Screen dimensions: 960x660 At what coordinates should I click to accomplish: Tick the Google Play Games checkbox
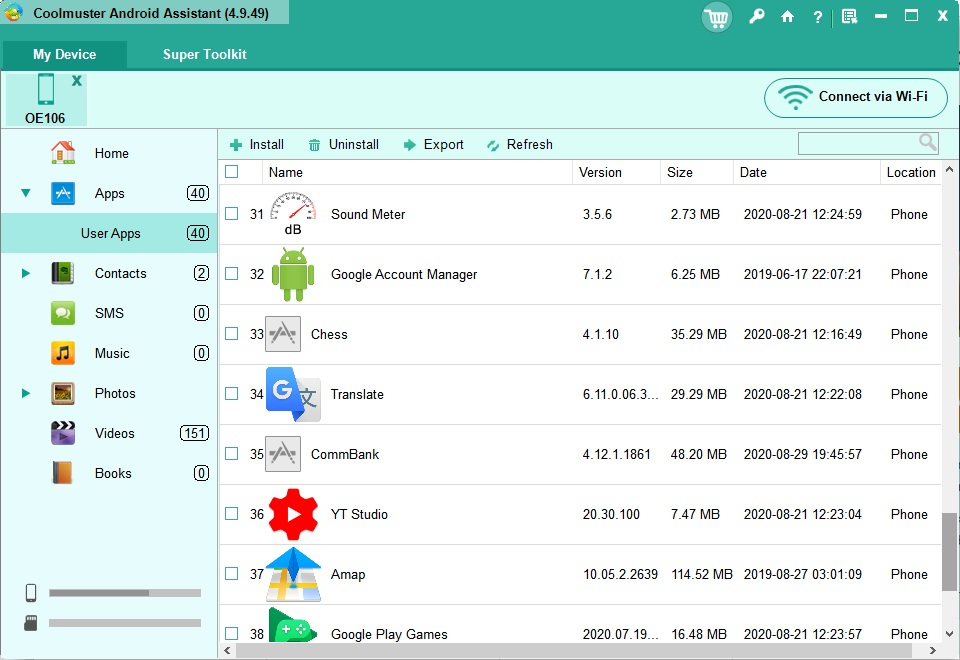(x=231, y=634)
